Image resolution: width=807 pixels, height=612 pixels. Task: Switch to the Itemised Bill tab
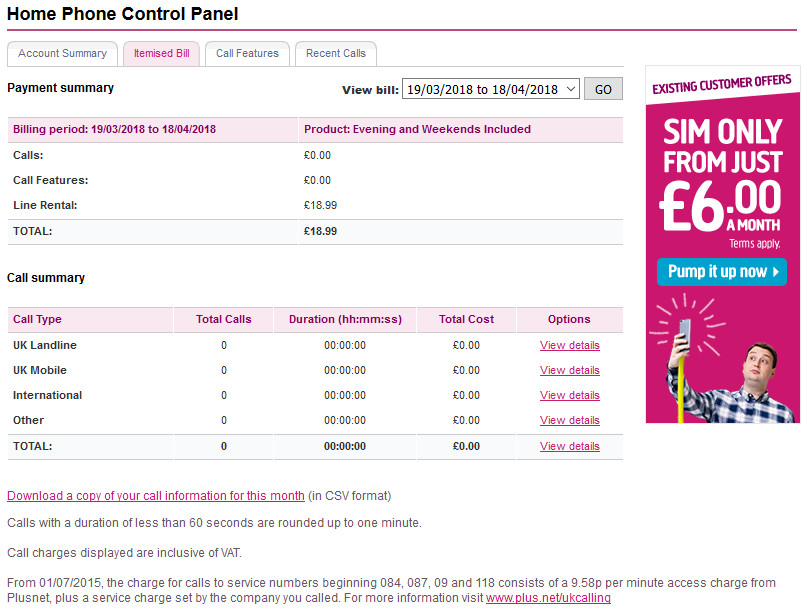(x=161, y=54)
